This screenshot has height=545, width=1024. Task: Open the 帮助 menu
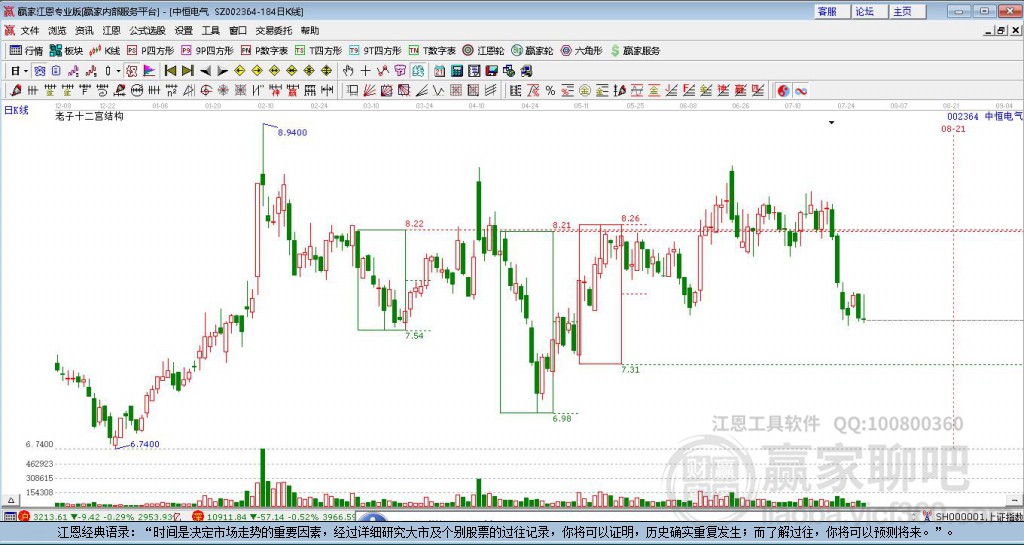[x=310, y=31]
